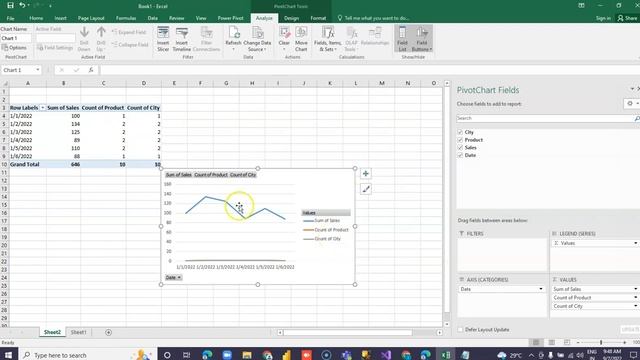Viewport: 640px width, 360px height.
Task: Select the Grand Total cell
Action: [x=28, y=164]
